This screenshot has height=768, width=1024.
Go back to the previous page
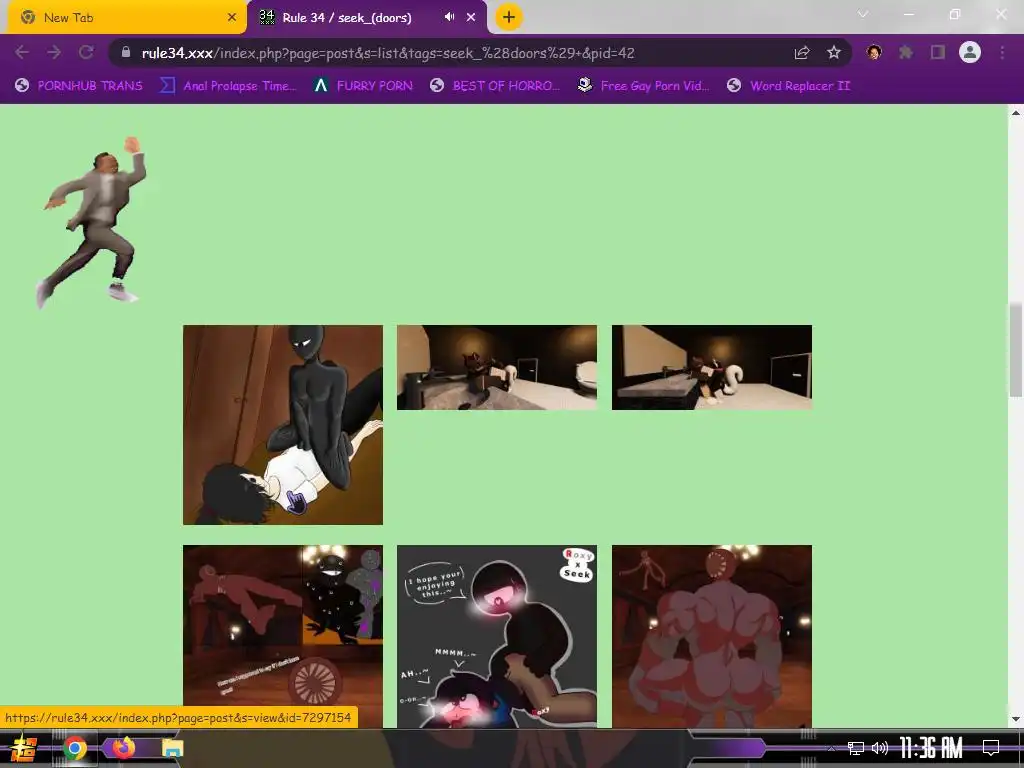click(22, 53)
